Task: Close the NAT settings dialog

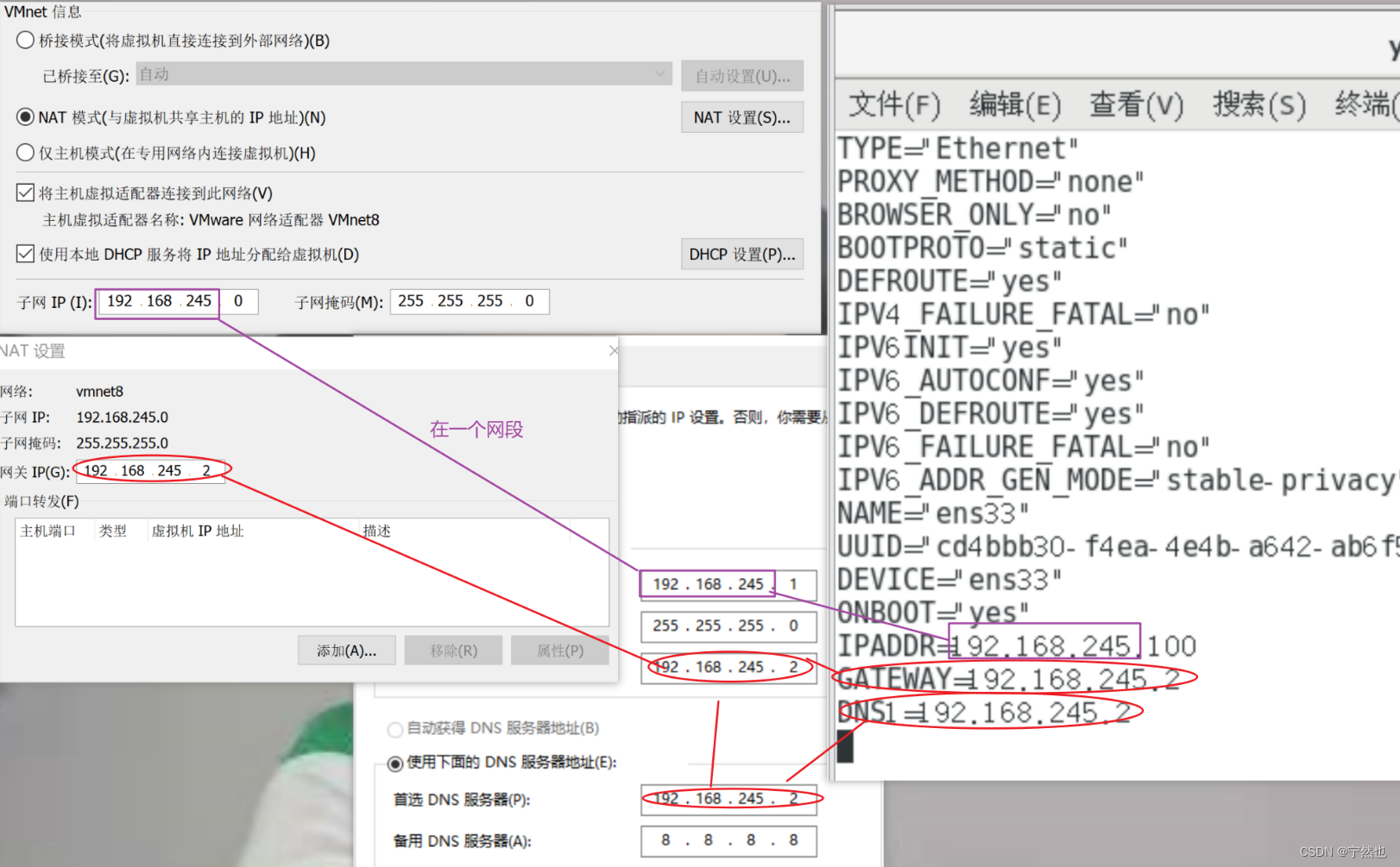Action: pyautogui.click(x=614, y=350)
